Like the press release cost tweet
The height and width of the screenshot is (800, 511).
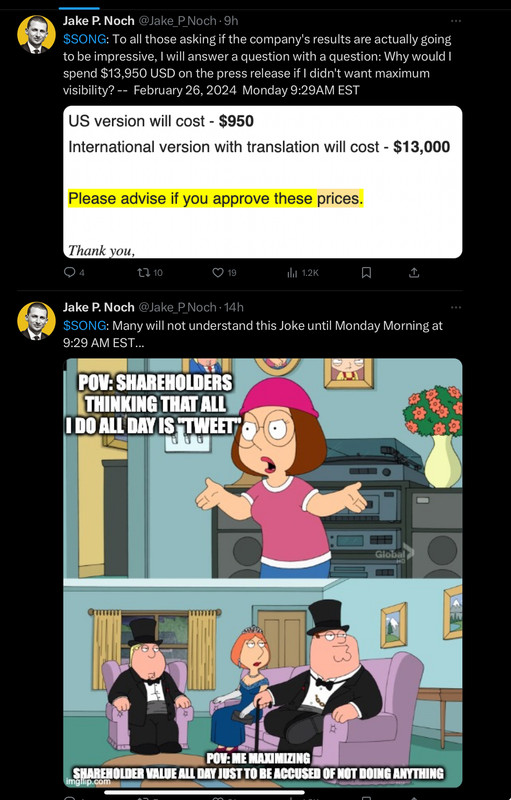[x=224, y=273]
